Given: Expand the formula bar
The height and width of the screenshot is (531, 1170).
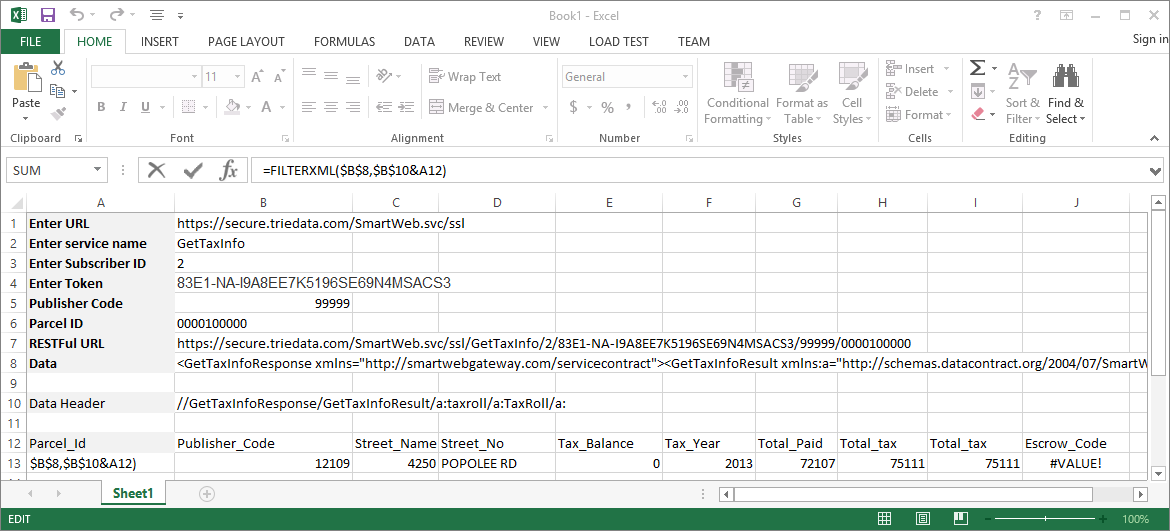Looking at the screenshot, I should pos(1156,170).
